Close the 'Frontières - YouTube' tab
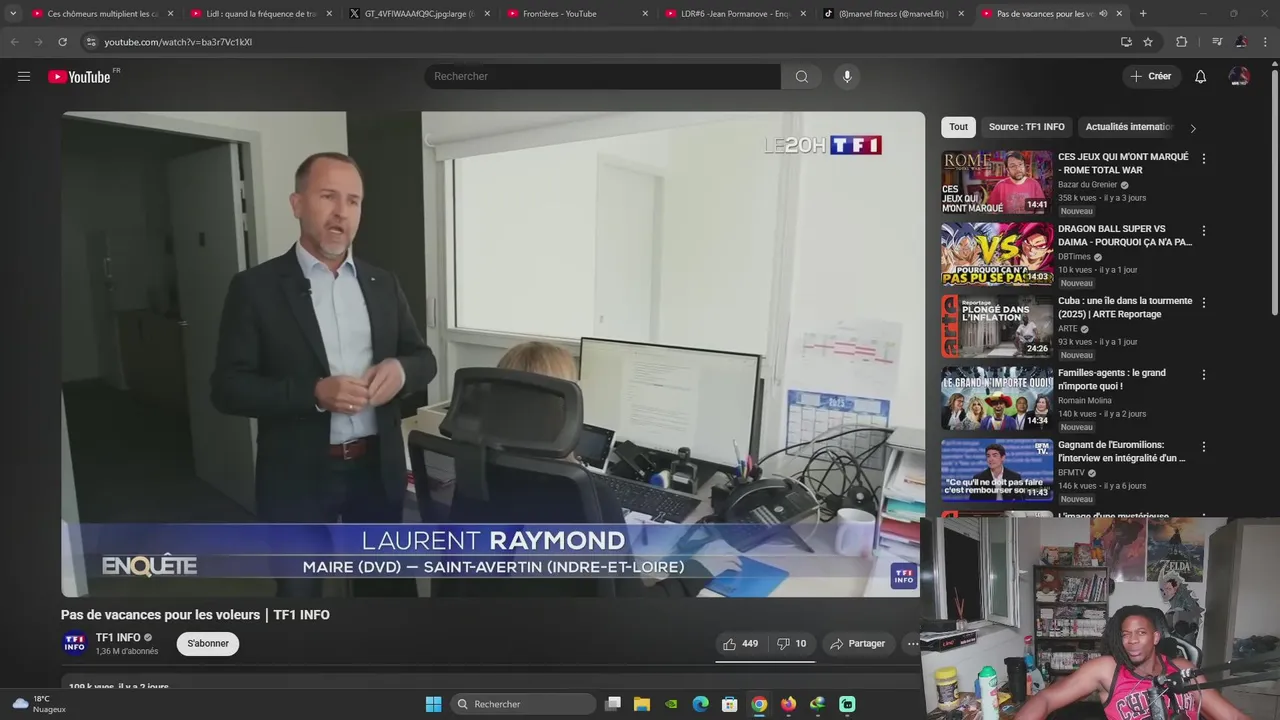This screenshot has width=1280, height=720. tap(645, 14)
